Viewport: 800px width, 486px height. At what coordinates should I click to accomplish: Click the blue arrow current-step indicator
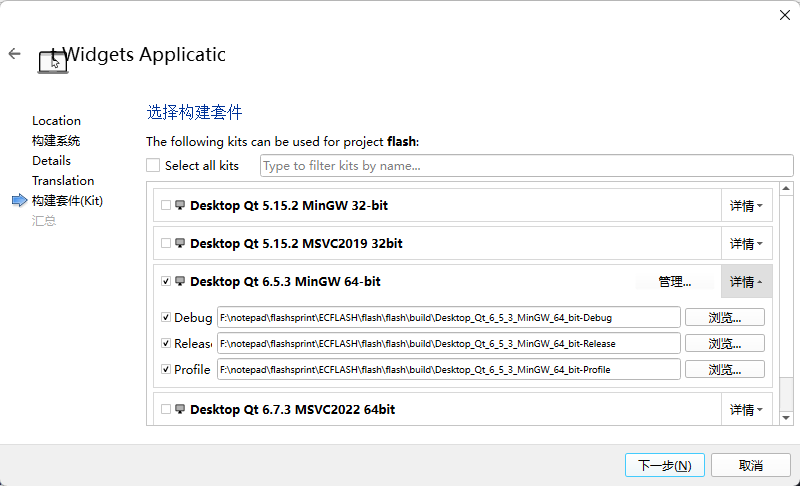19,200
